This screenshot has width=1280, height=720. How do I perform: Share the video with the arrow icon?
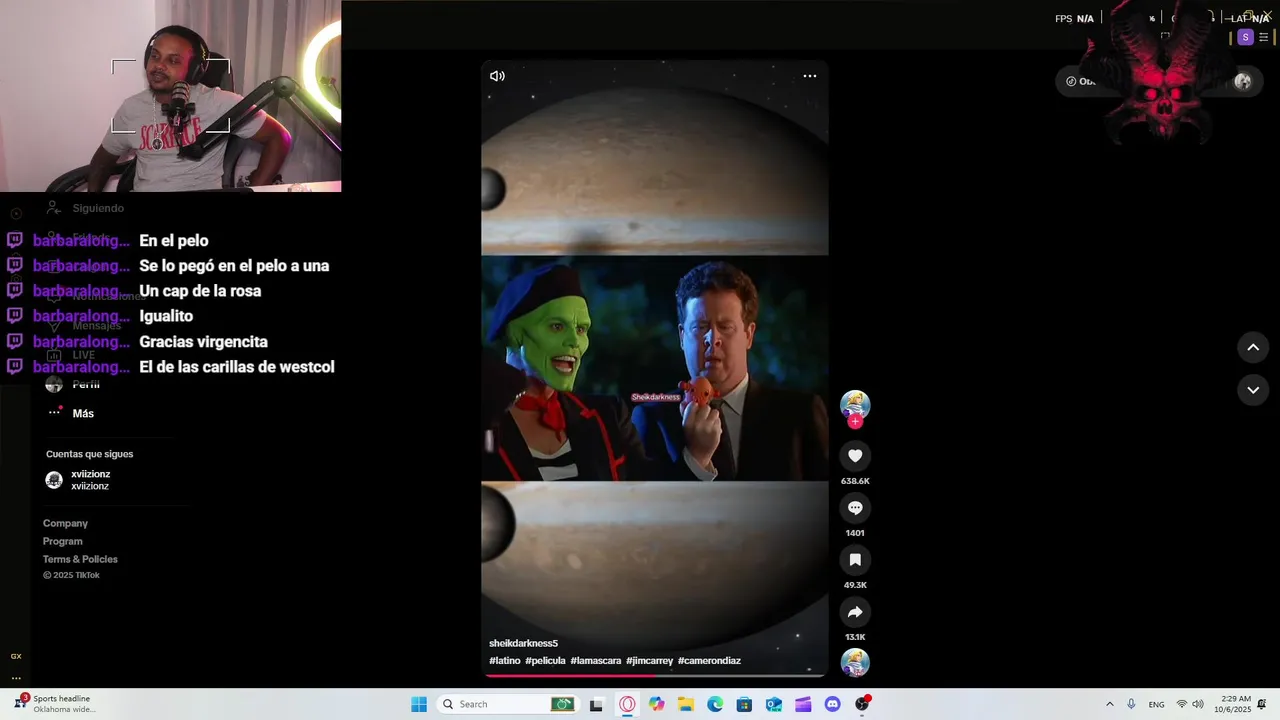855,612
